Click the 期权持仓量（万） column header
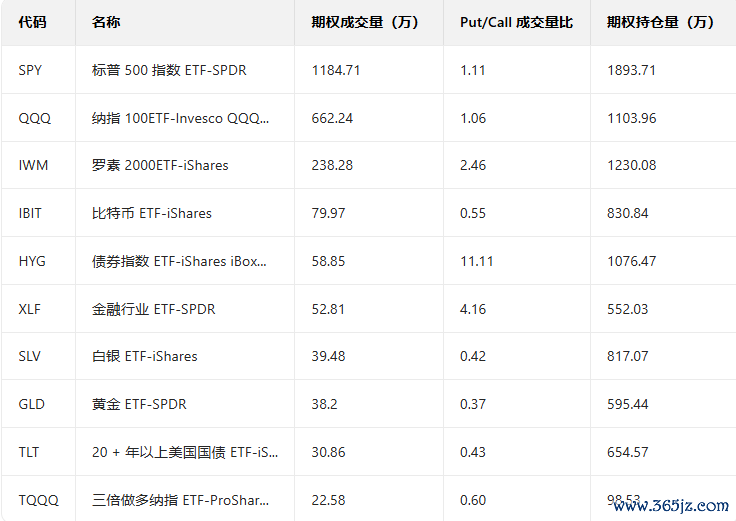Image resolution: width=736 pixels, height=521 pixels. point(660,22)
